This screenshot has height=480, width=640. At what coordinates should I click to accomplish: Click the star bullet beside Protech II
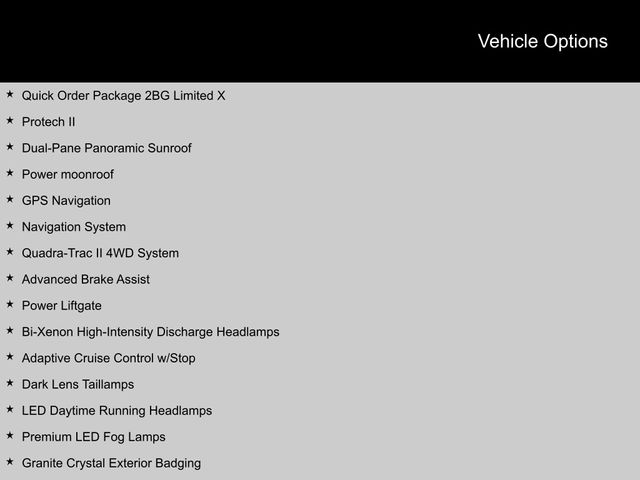coord(9,121)
